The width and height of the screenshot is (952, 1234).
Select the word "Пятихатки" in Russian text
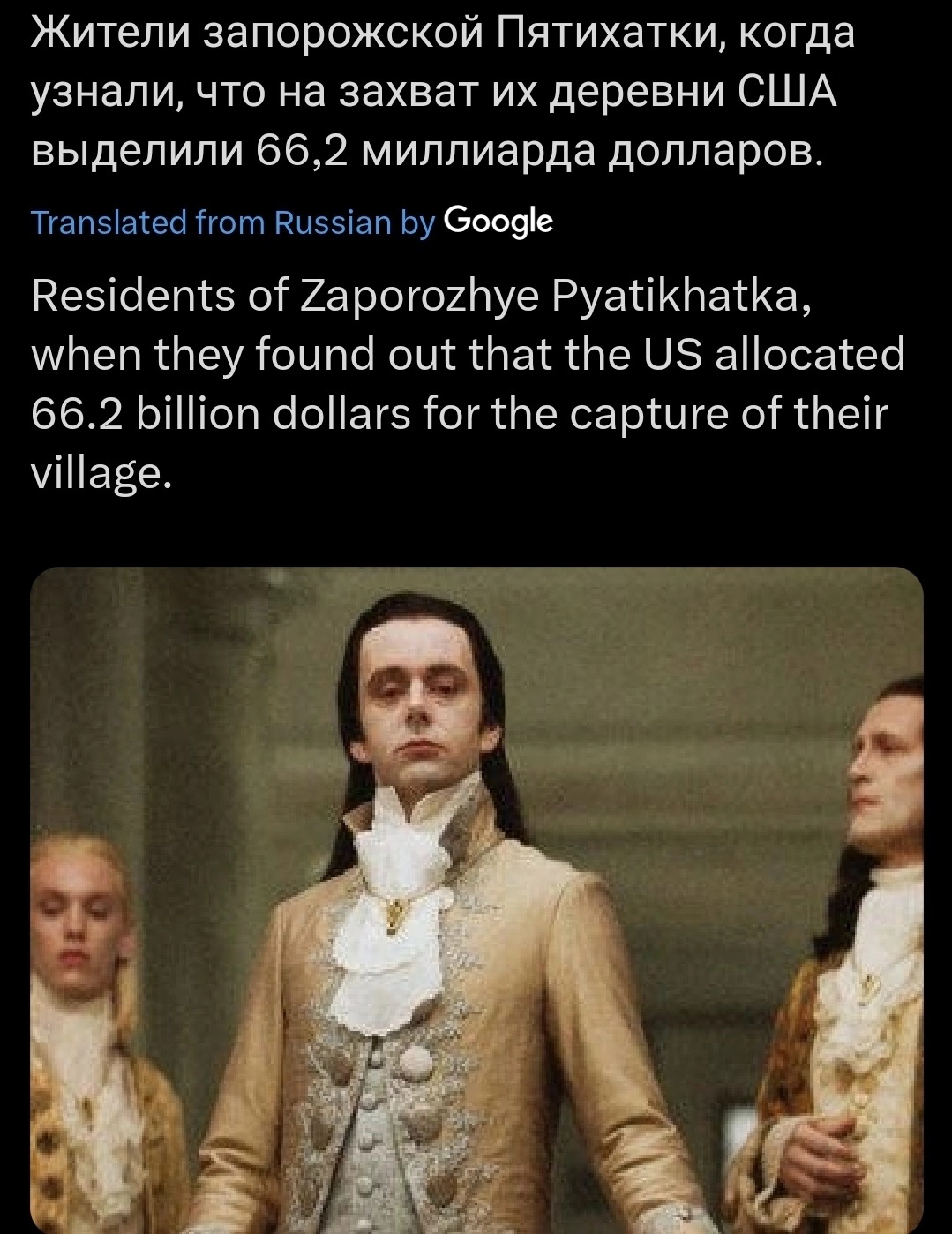coord(611,35)
